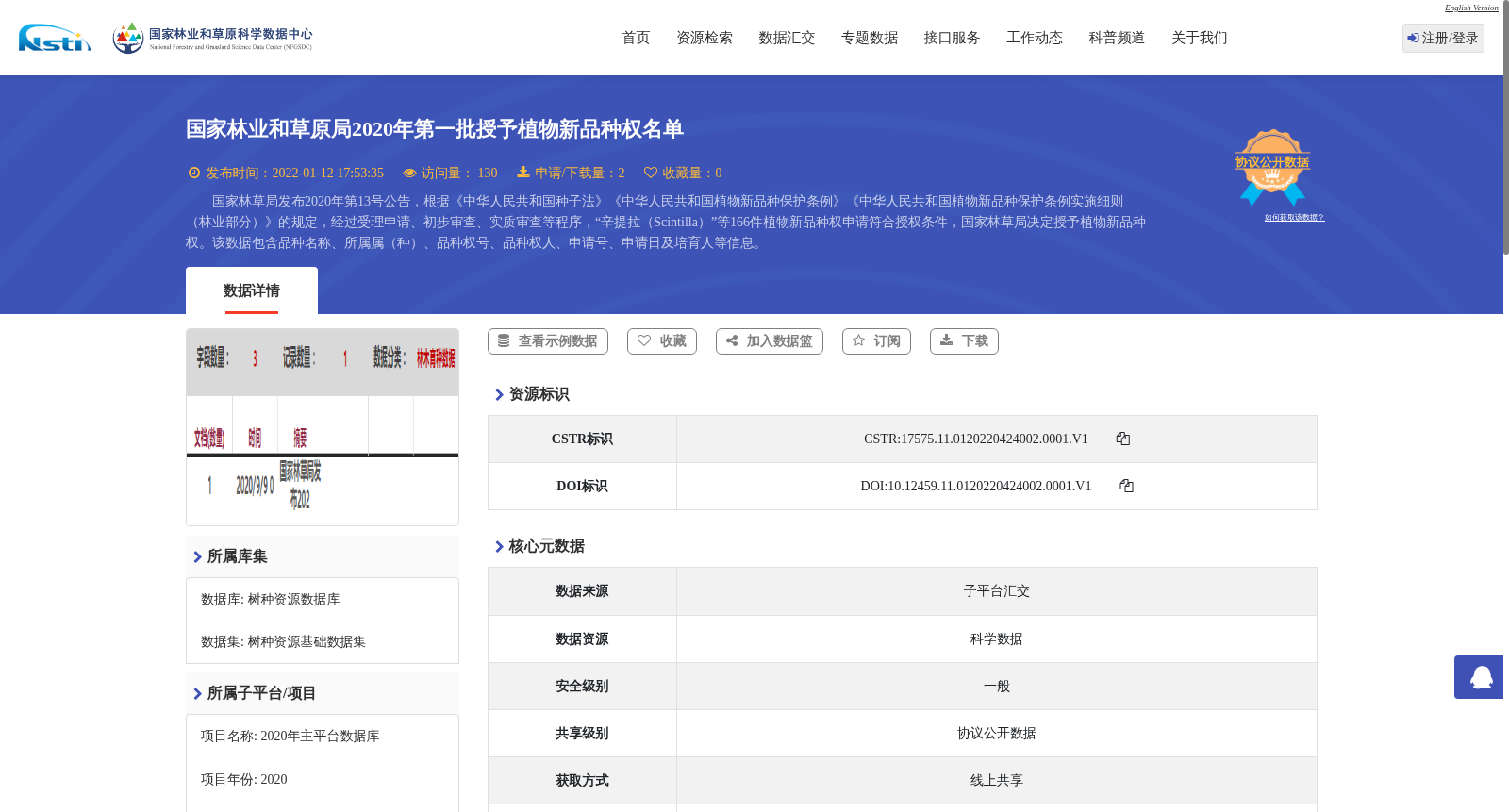Click the chevron icon before 资源标识
The image size is (1509, 812).
click(x=499, y=395)
